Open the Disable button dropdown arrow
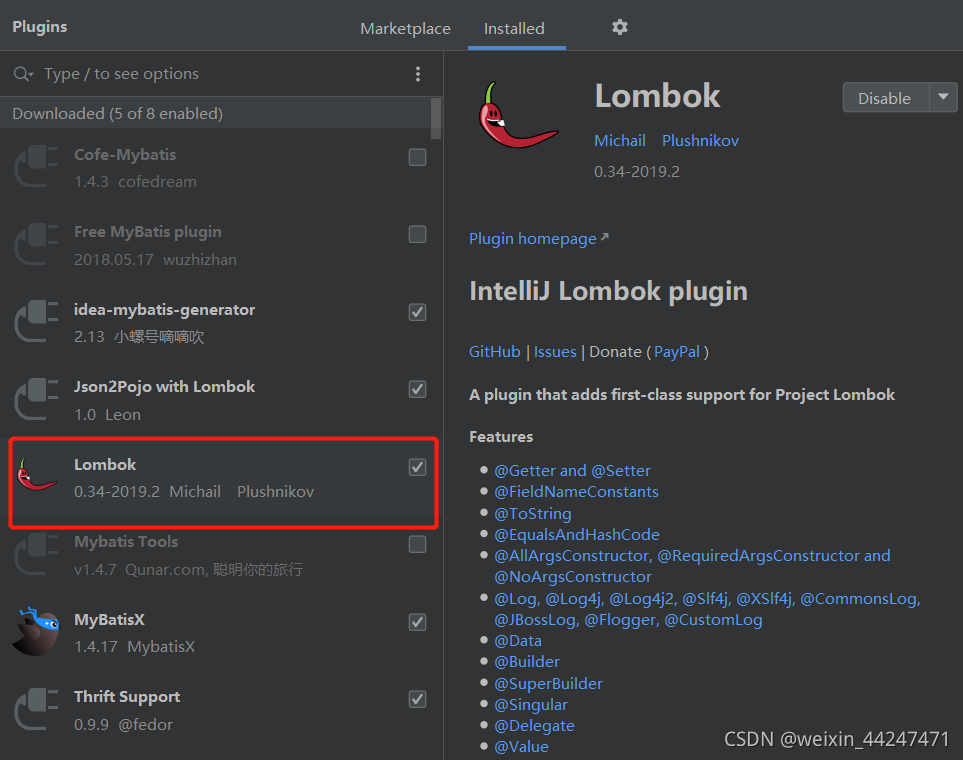Viewport: 963px width, 760px height. (x=942, y=97)
